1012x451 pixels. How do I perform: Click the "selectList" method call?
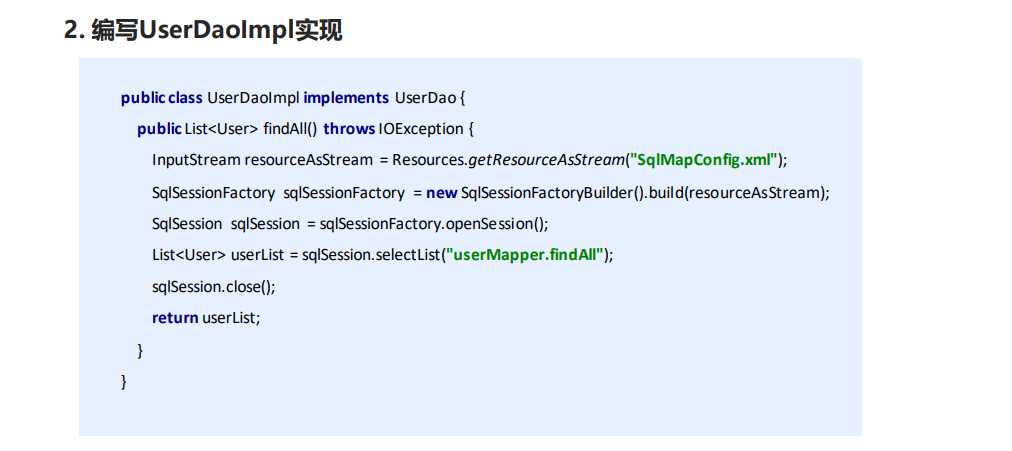406,255
